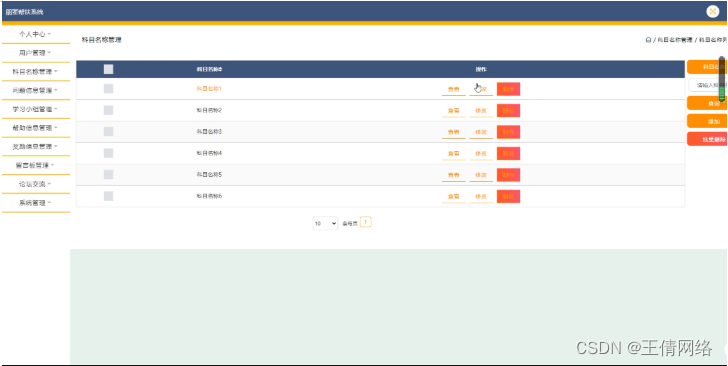
Task: Click 修改 for 科目名称1
Action: tap(481, 89)
